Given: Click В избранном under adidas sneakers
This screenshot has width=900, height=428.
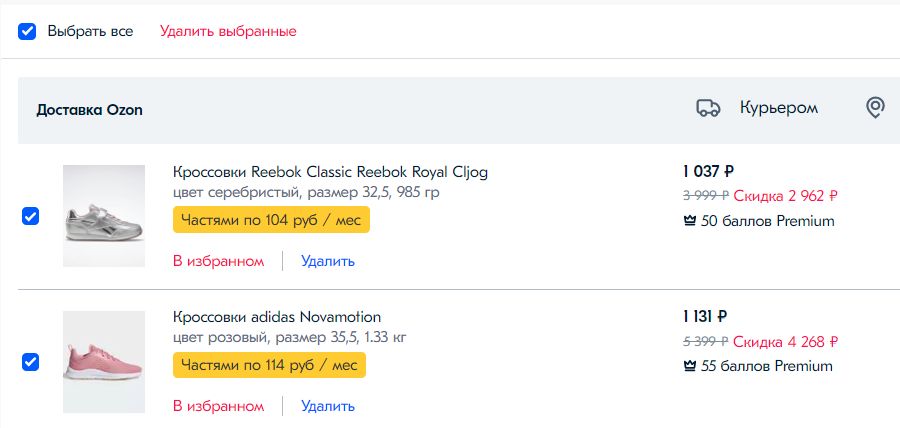Looking at the screenshot, I should point(218,406).
